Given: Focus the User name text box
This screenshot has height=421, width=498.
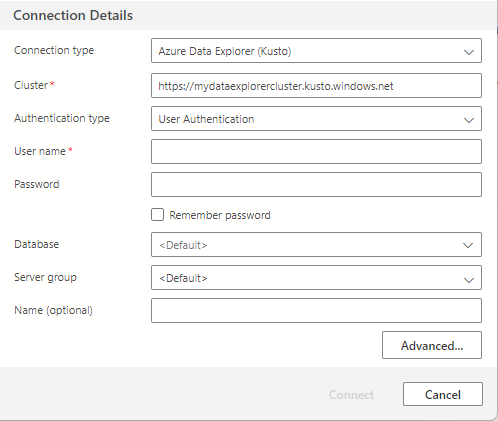Looking at the screenshot, I should point(316,152).
